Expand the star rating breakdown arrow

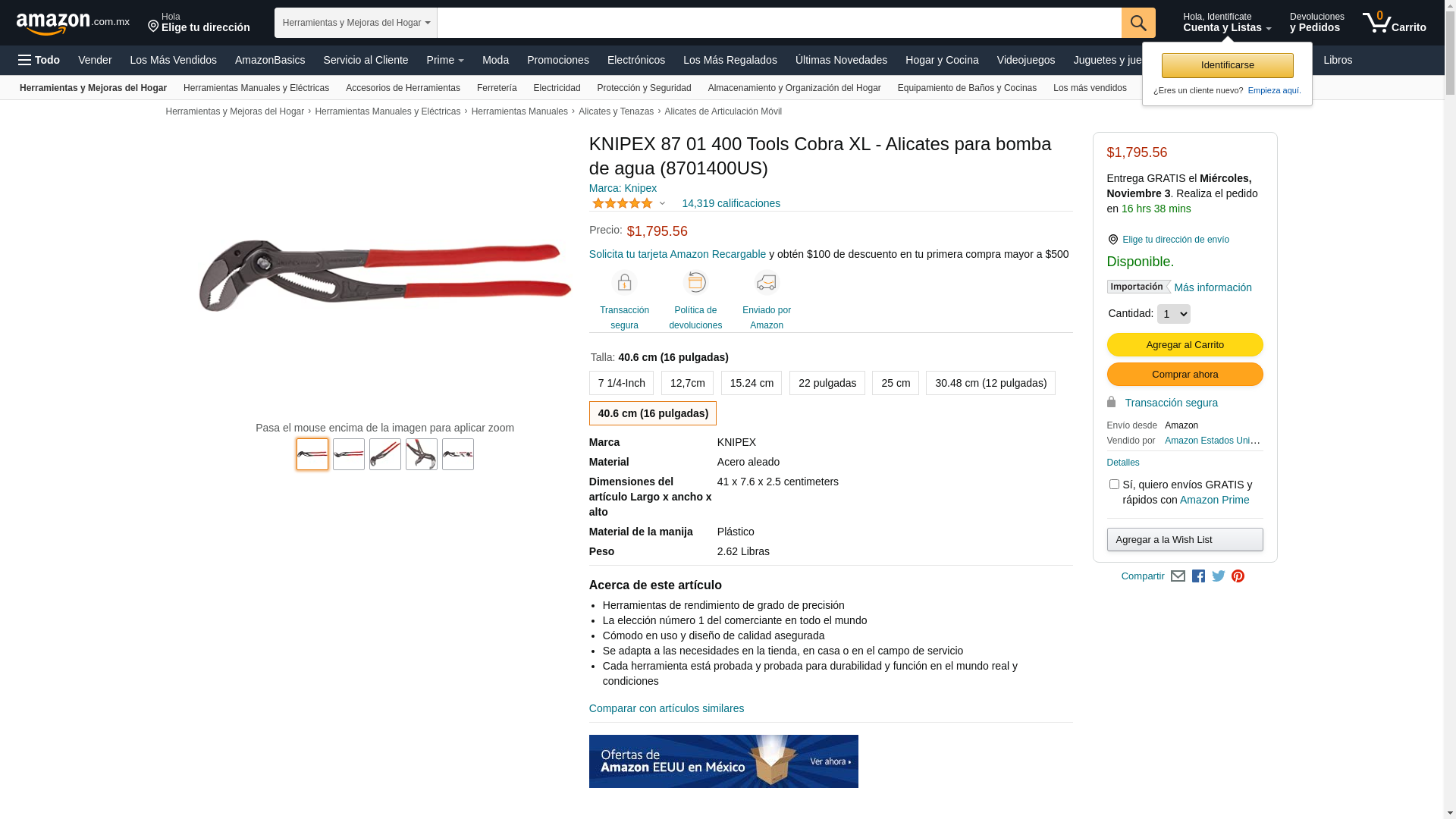tap(662, 203)
